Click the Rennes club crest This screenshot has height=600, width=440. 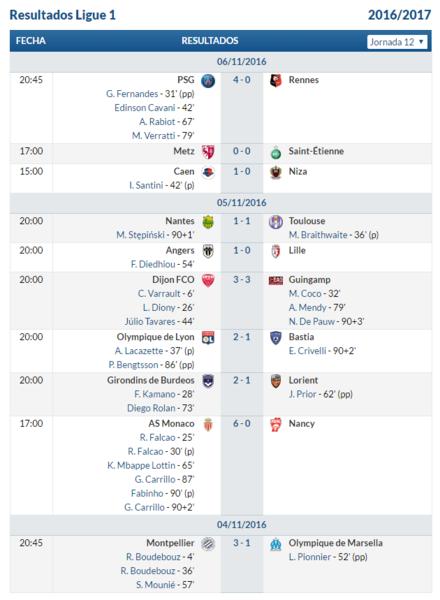275,80
